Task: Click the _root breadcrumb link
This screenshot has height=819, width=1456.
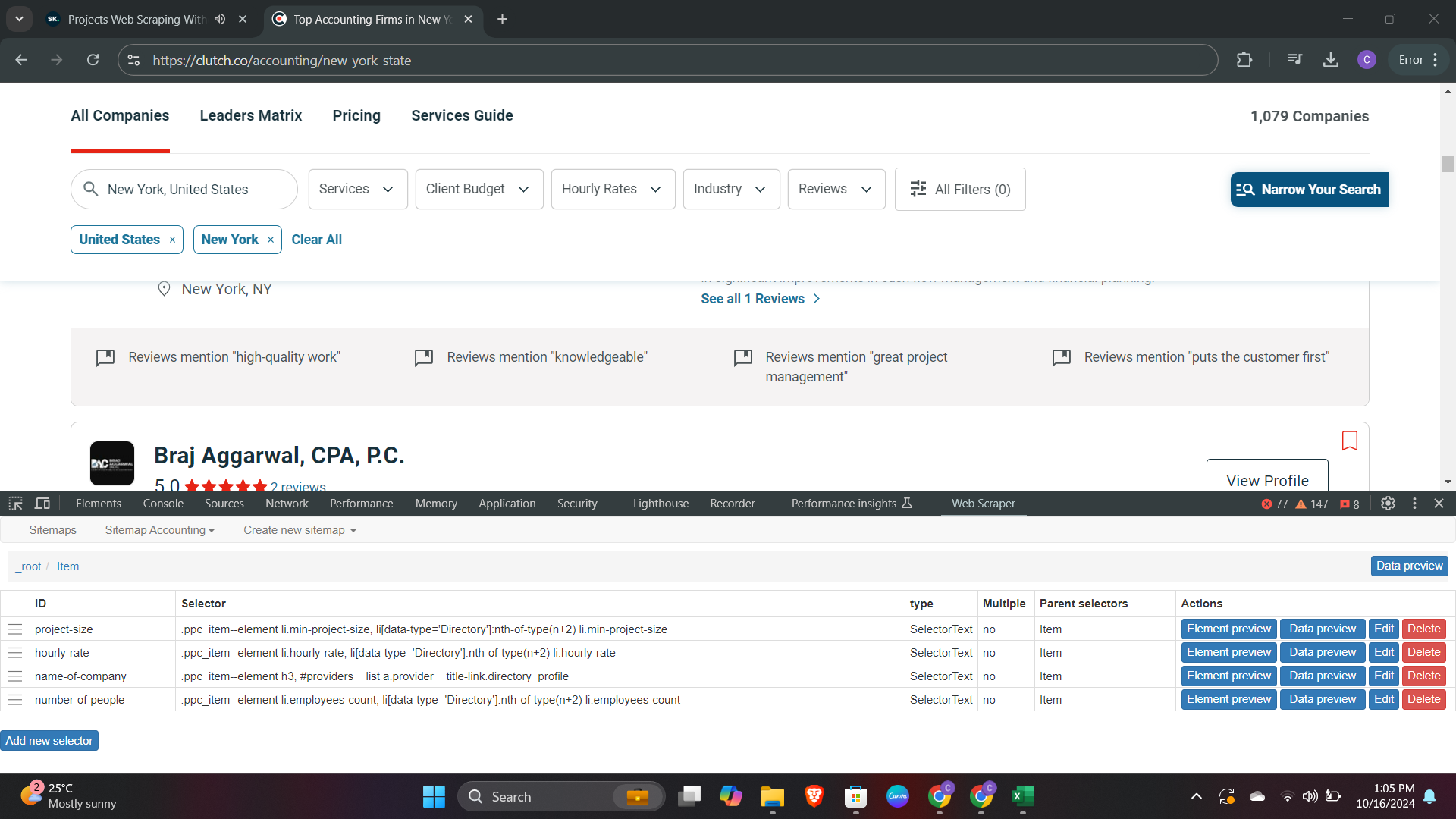Action: pyautogui.click(x=29, y=566)
